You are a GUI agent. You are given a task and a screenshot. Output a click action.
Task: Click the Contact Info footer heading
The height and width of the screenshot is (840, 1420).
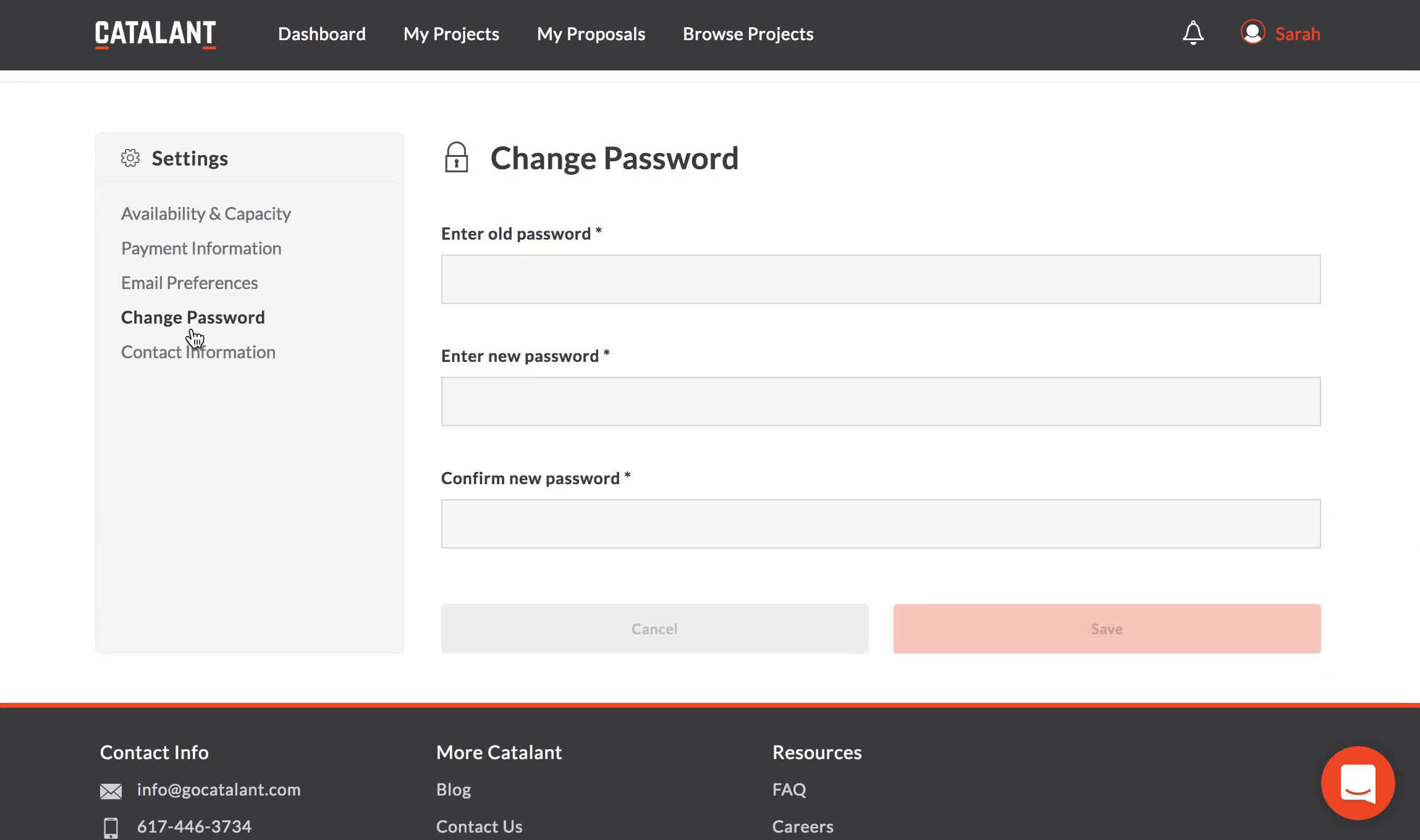pos(154,752)
